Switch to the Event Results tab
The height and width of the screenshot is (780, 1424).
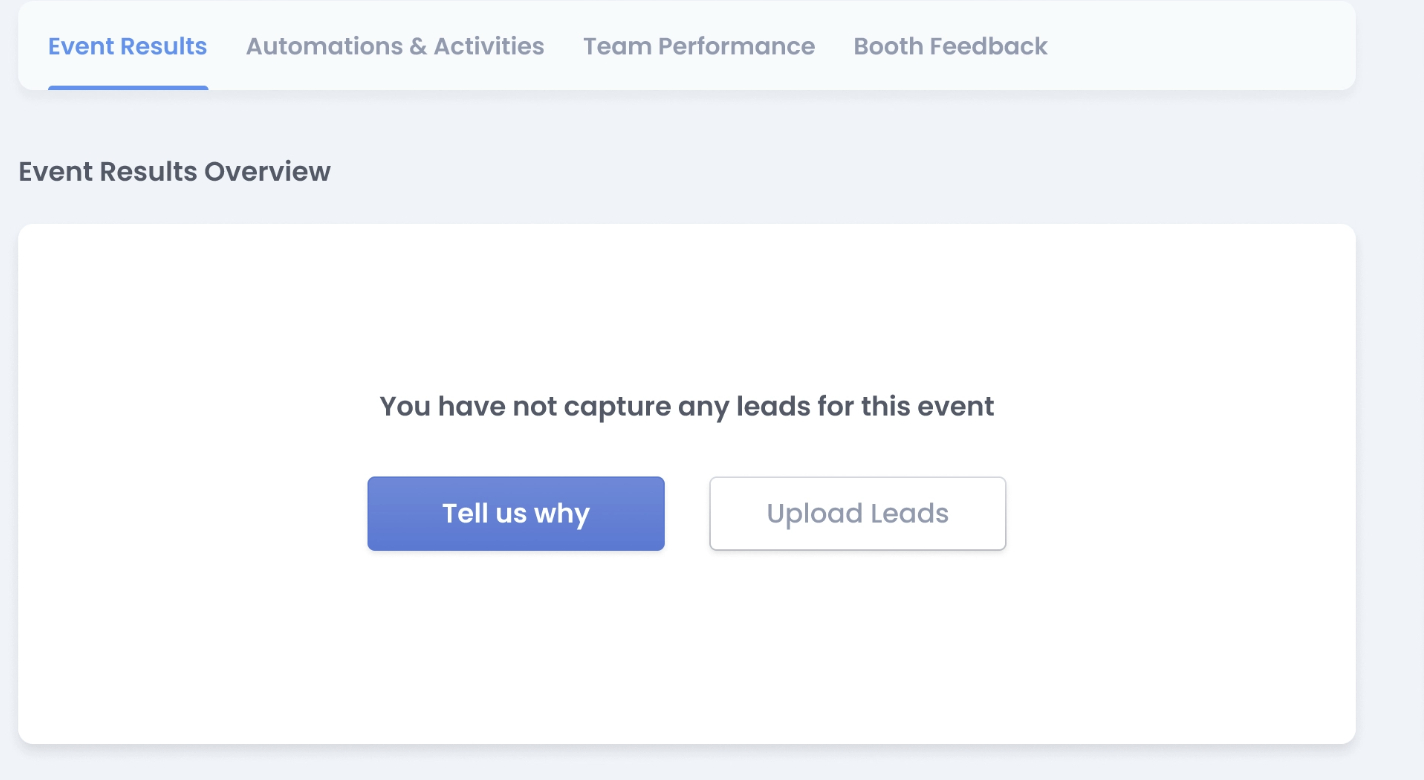(x=127, y=46)
